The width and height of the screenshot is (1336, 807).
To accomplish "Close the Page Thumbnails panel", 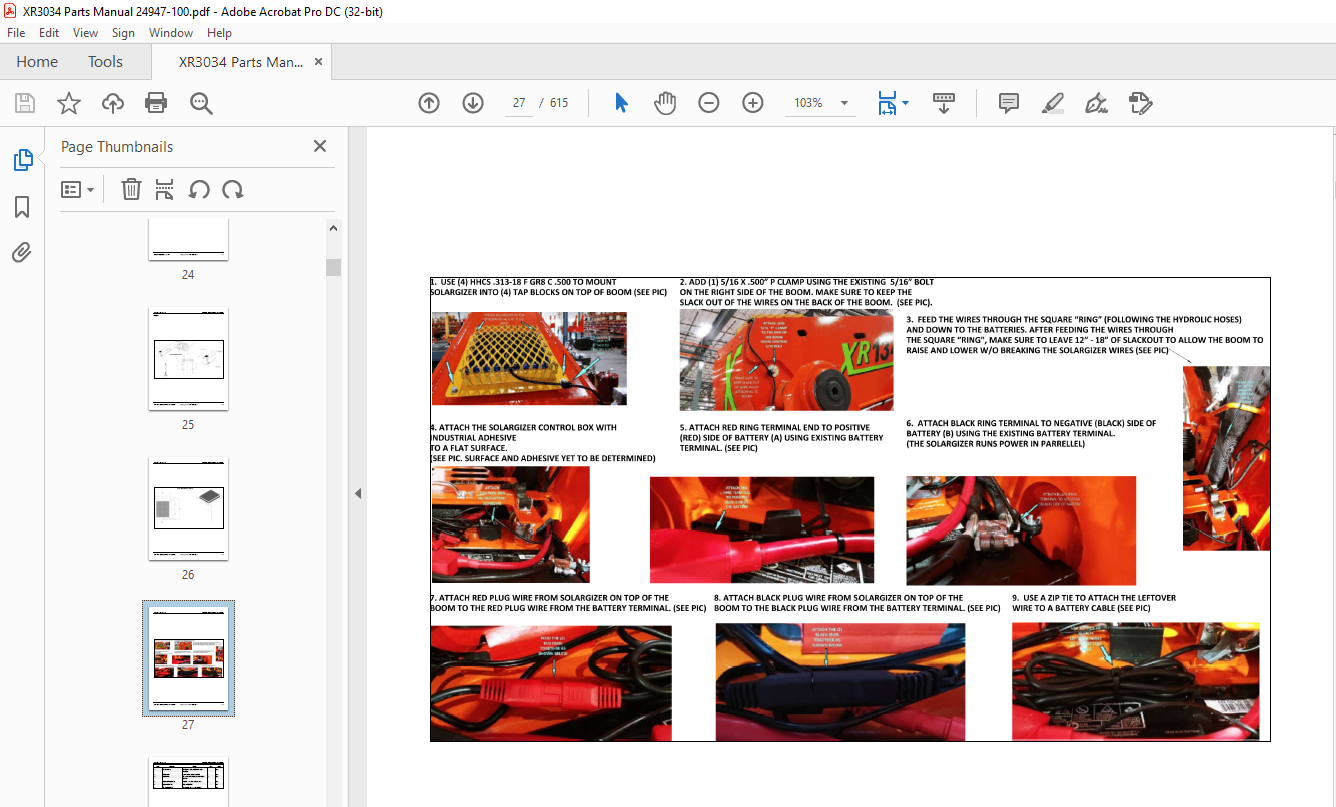I will tap(320, 146).
